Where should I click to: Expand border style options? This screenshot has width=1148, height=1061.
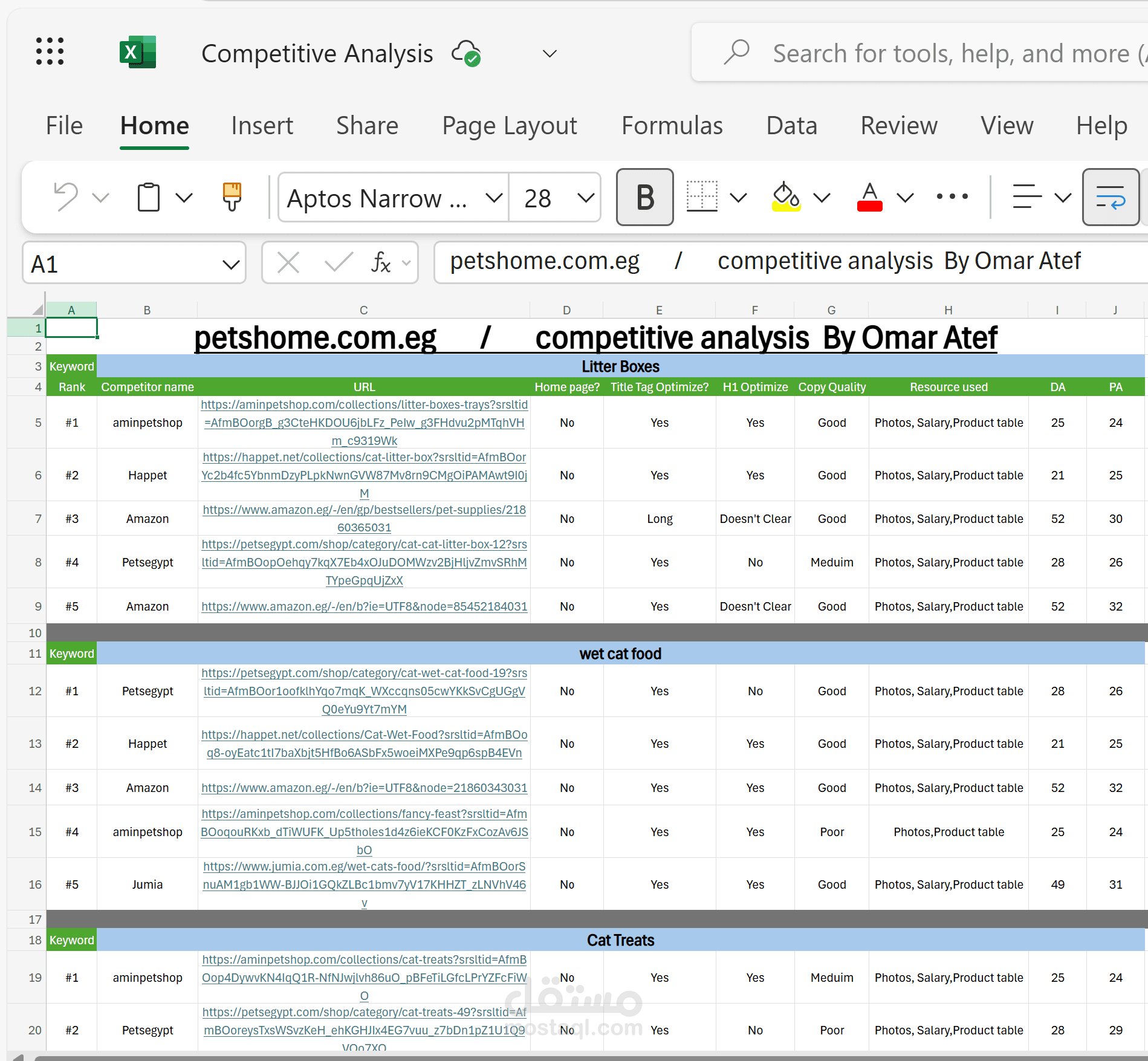coord(739,198)
